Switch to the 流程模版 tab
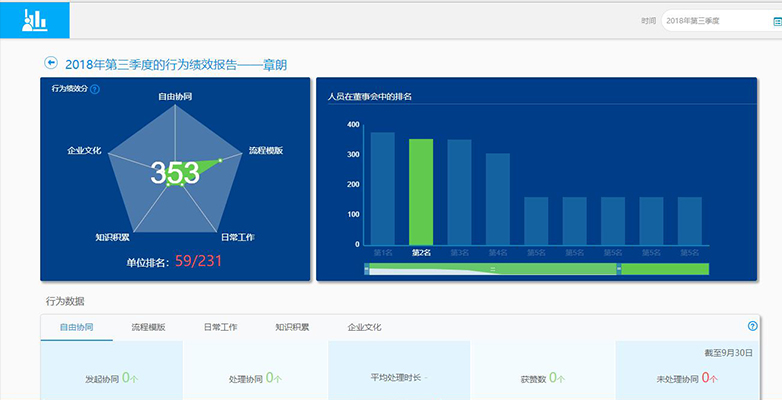 point(148,327)
